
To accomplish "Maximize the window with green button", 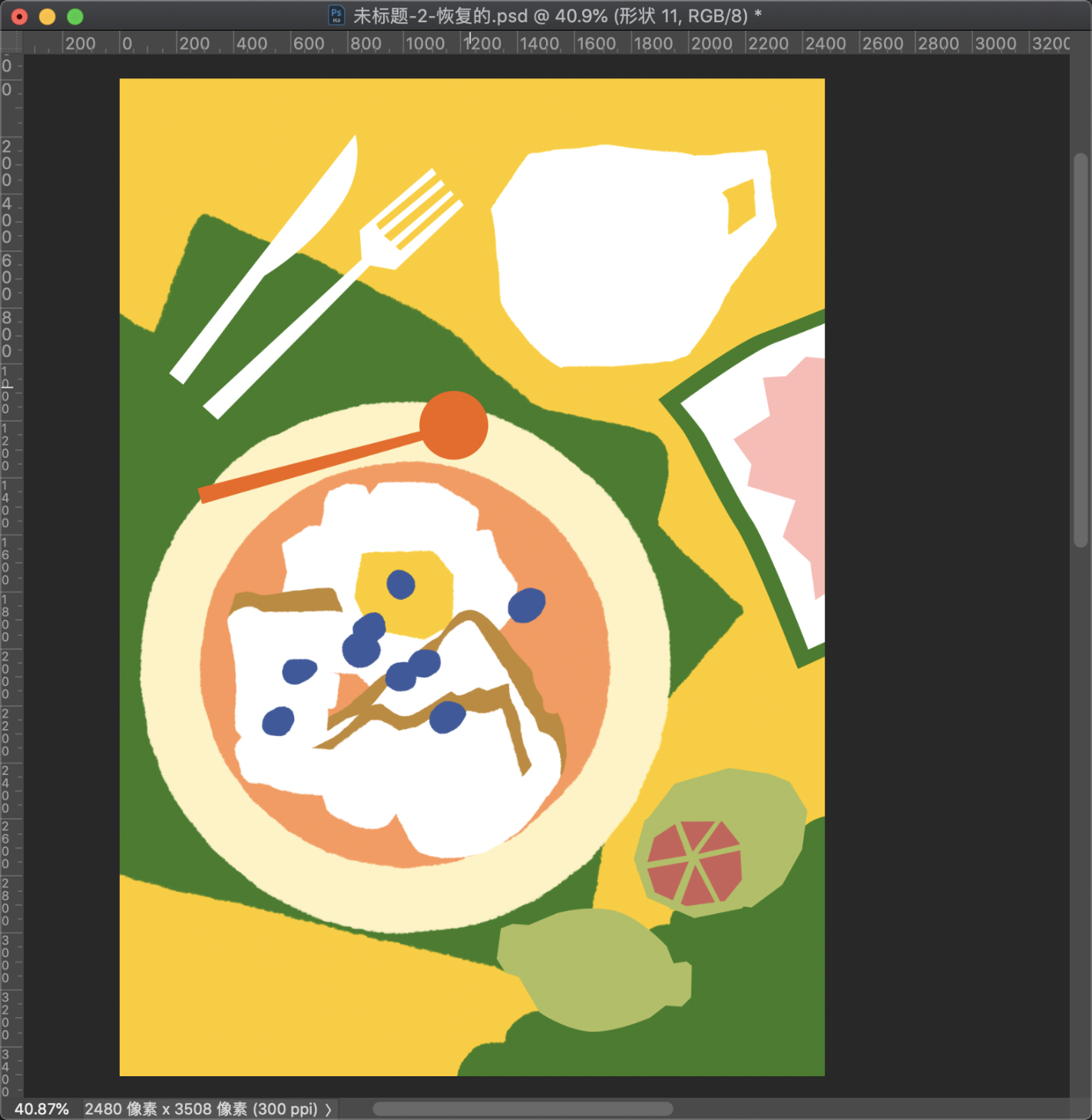I will 74,16.
